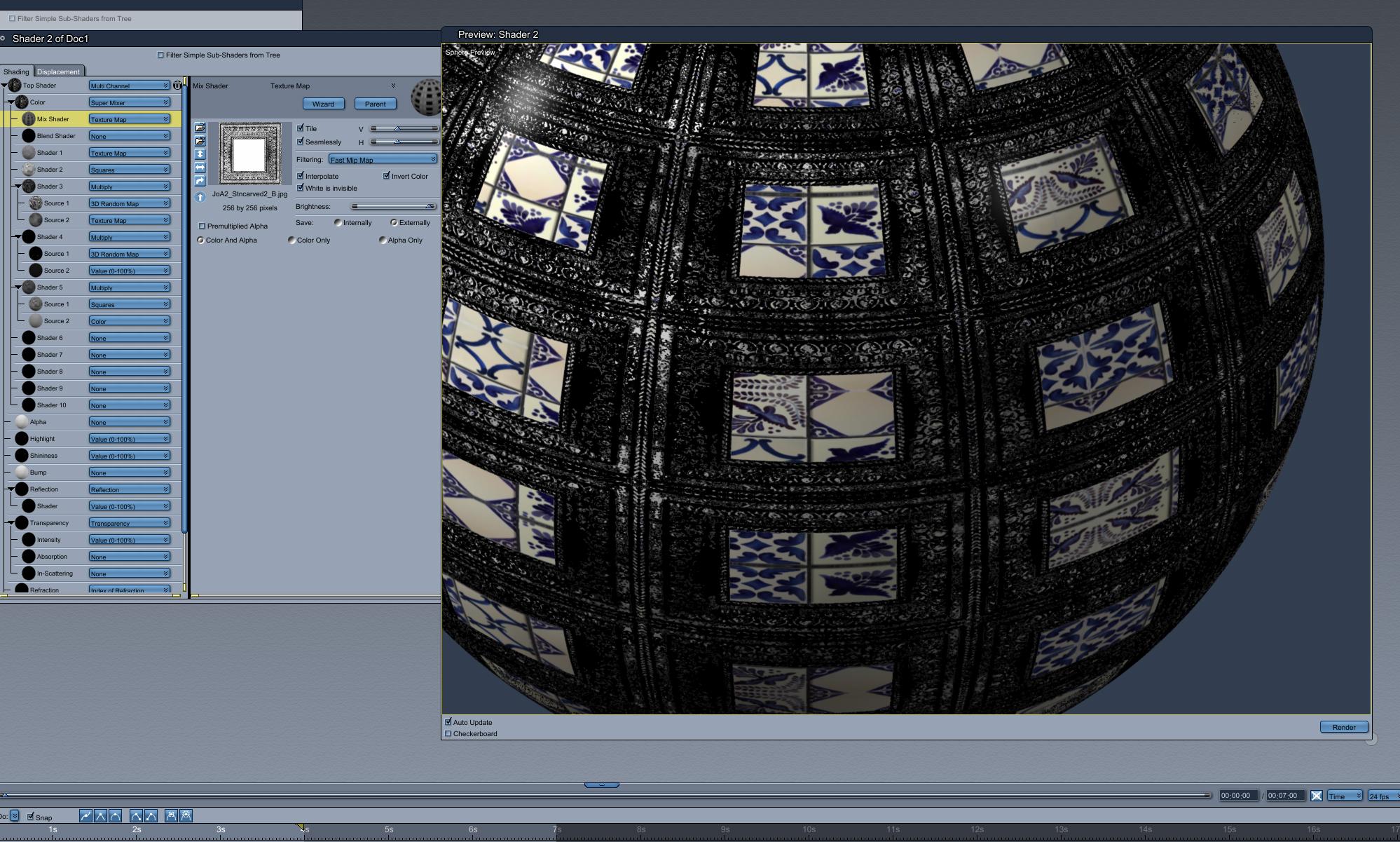Uncheck White is invisible option
The width and height of the screenshot is (1400, 842).
(x=301, y=188)
